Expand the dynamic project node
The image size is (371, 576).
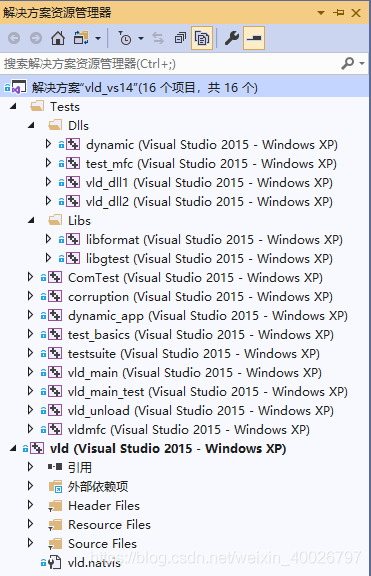point(48,144)
